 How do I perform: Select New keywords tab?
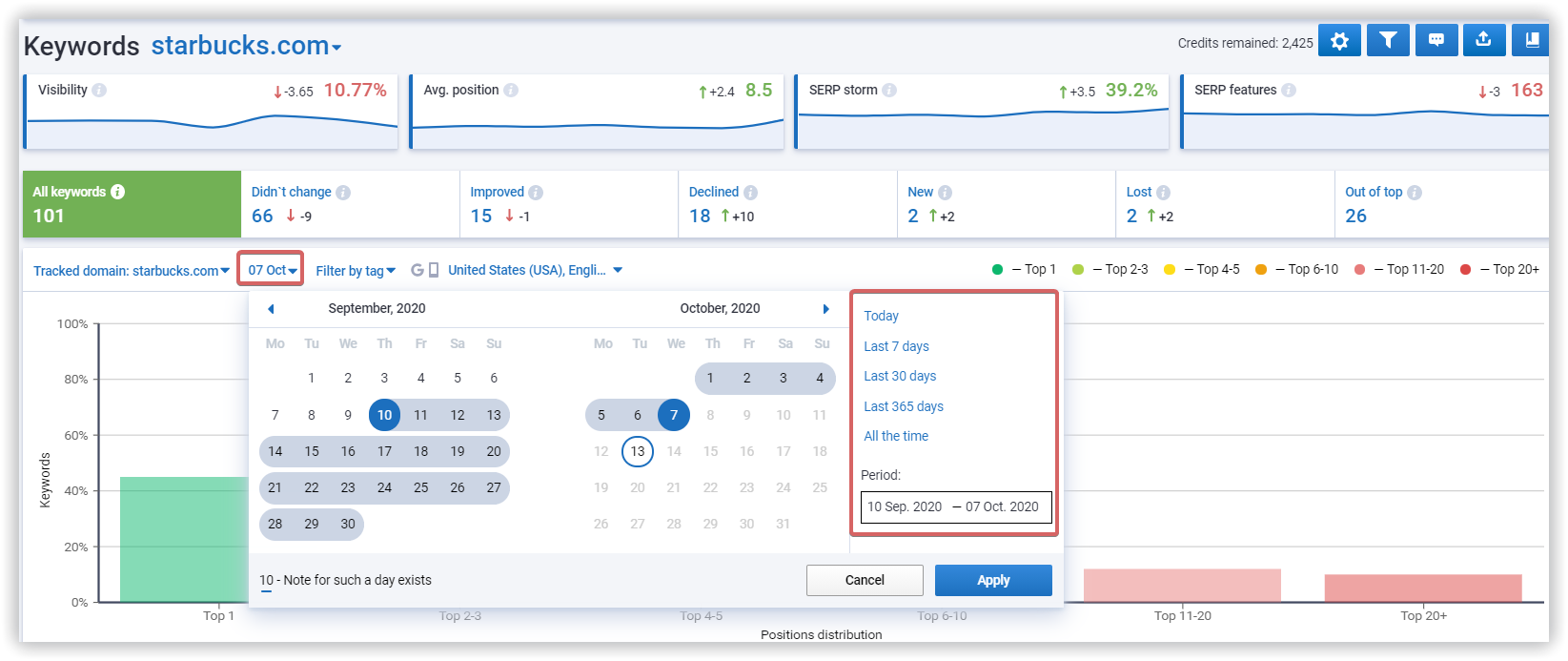click(x=1007, y=204)
